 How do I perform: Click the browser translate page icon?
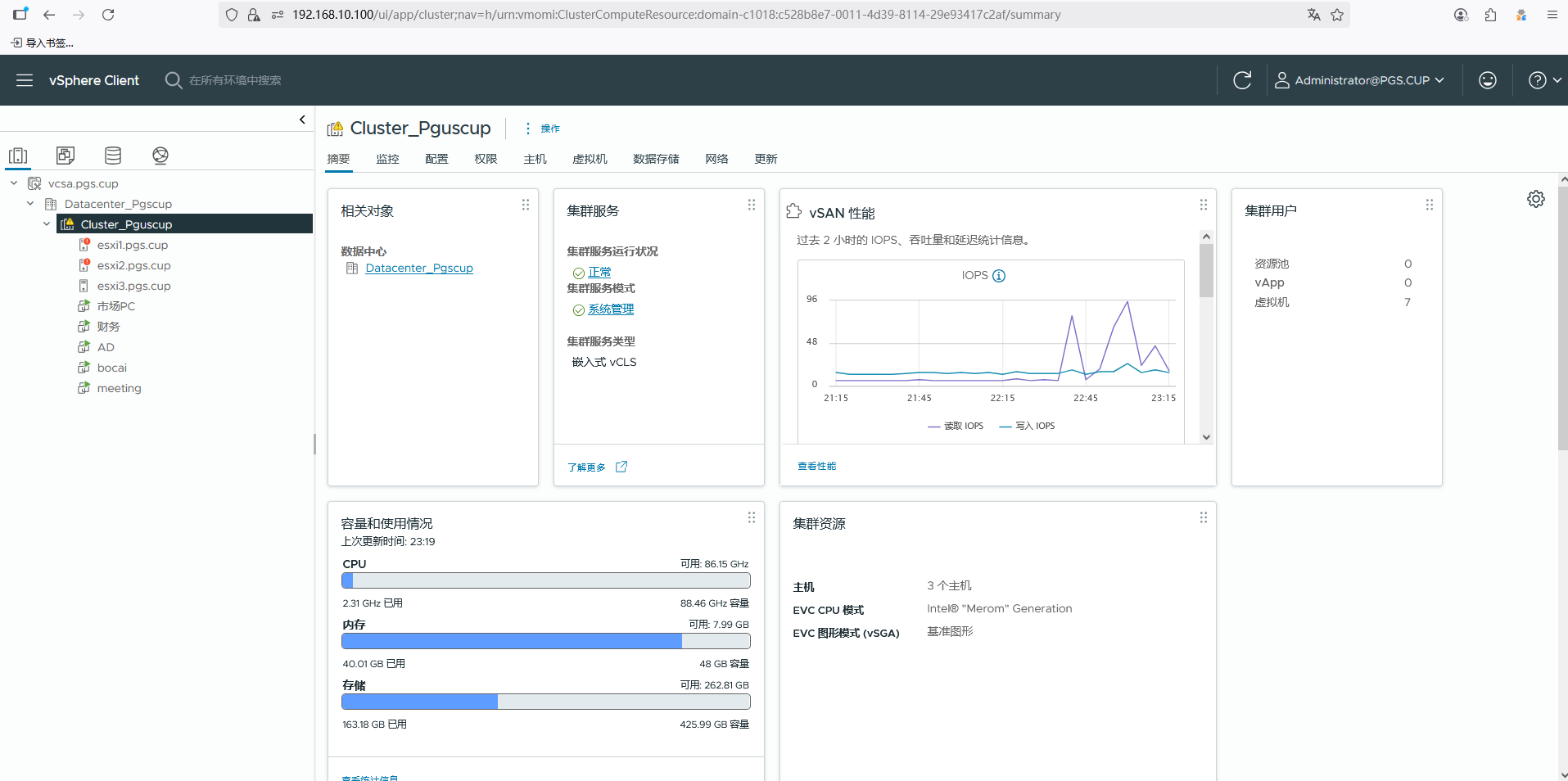(x=1314, y=15)
